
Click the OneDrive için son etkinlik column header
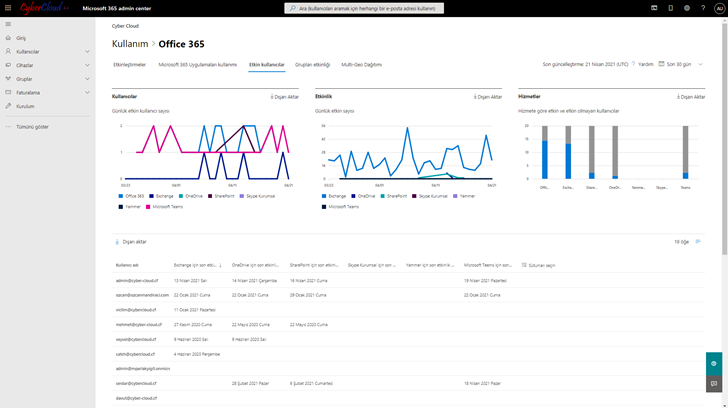(x=255, y=265)
